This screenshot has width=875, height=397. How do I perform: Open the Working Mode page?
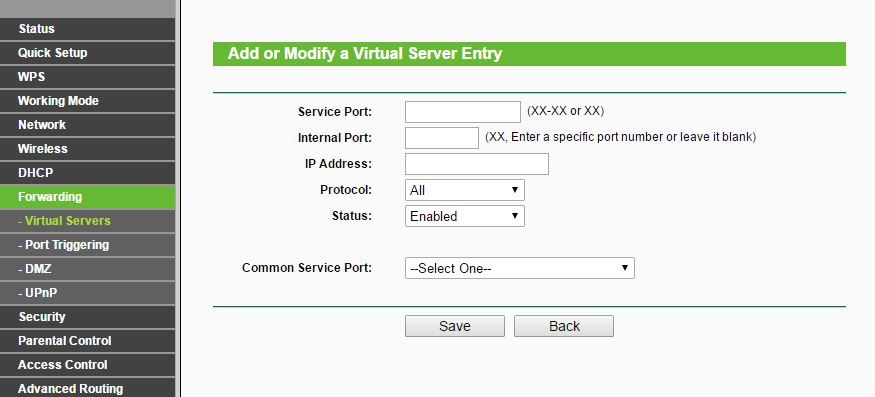click(x=88, y=101)
